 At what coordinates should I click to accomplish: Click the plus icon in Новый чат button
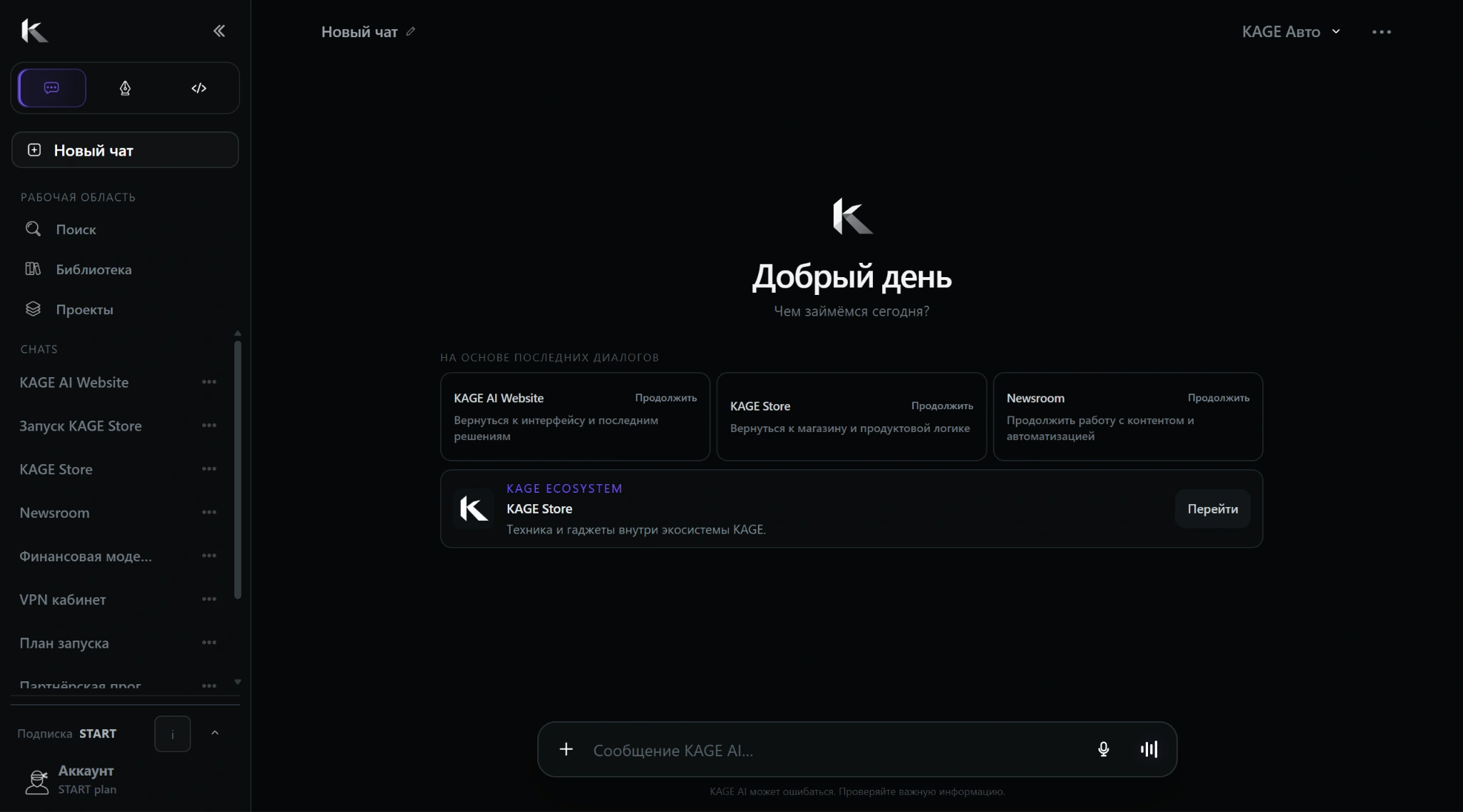click(x=34, y=150)
